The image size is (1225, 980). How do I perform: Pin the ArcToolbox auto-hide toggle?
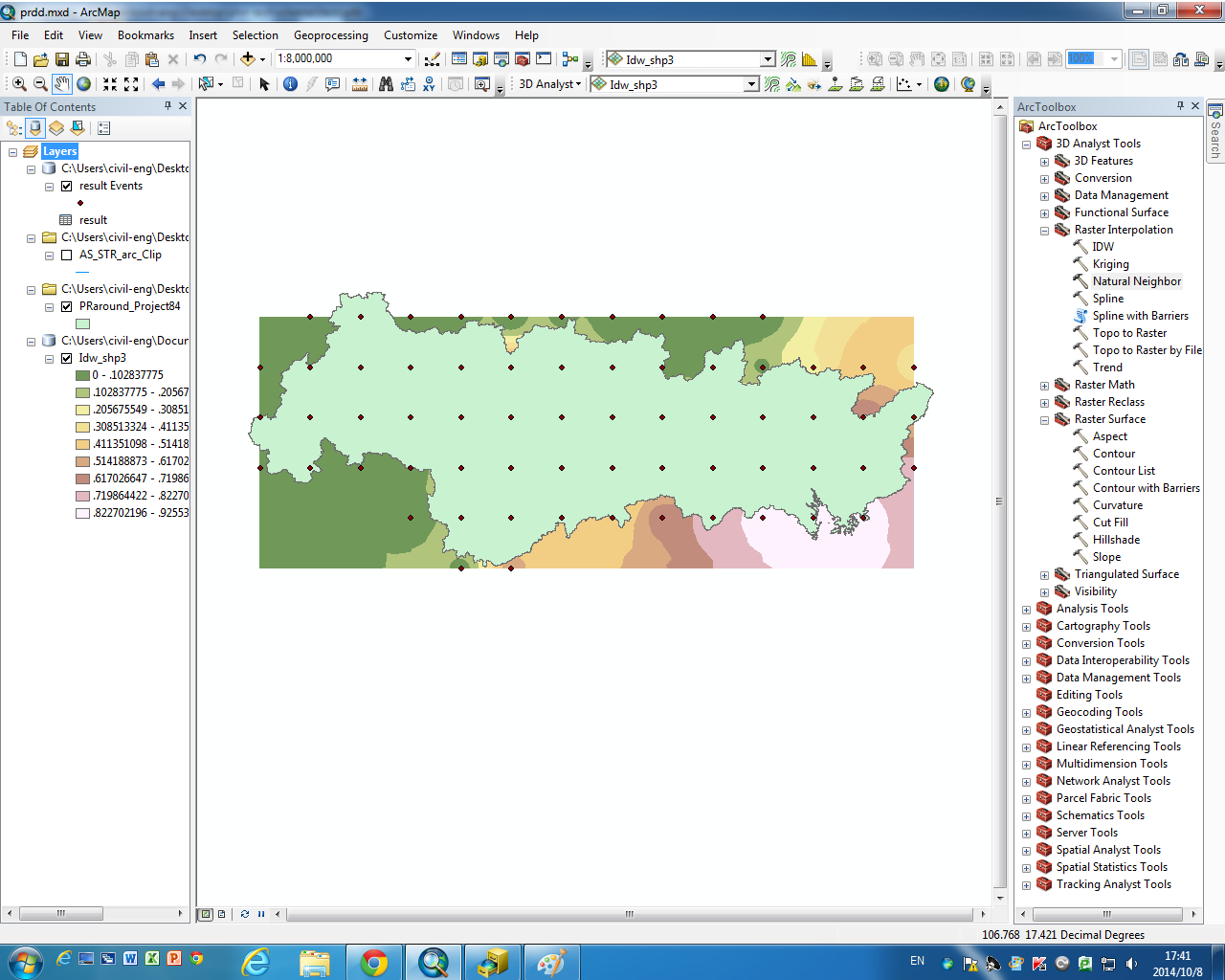click(1180, 106)
